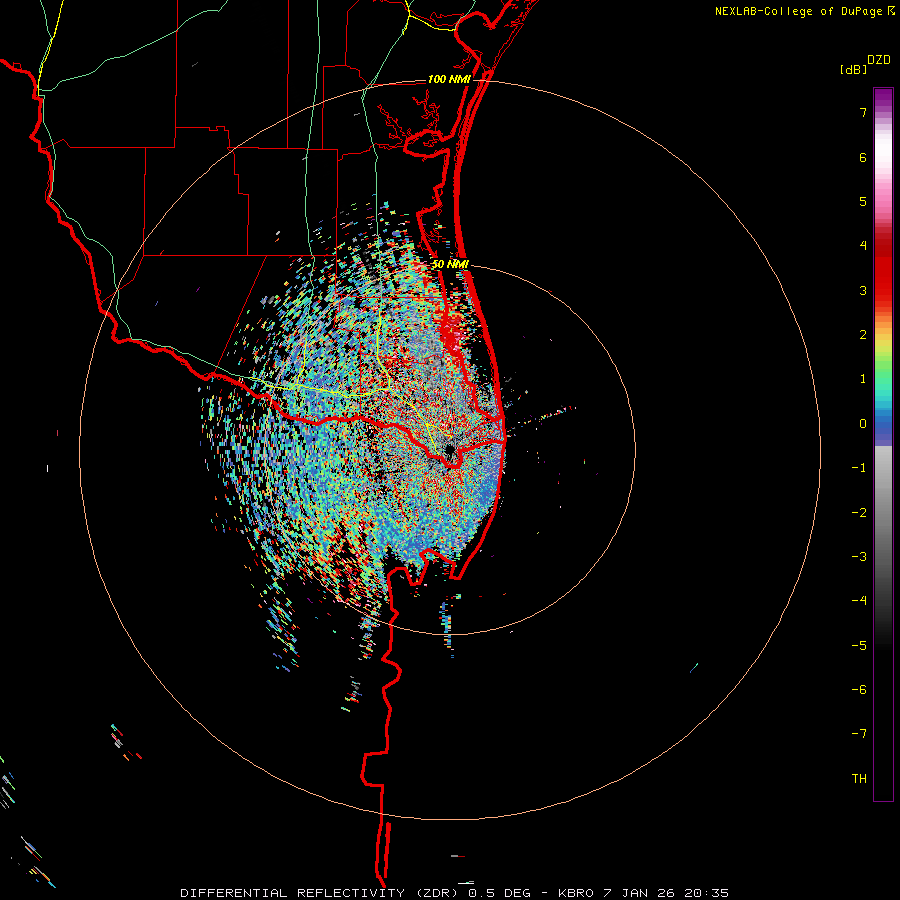The image size is (900, 900).
Task: Click the 4 value on the dB scale
Action: pyautogui.click(x=863, y=246)
